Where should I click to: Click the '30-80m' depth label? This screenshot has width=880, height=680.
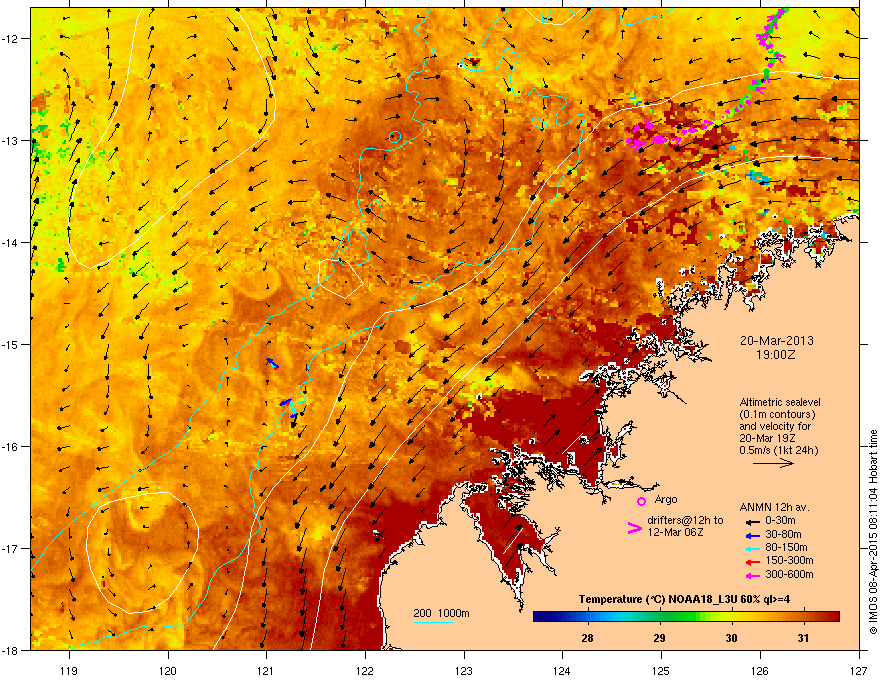point(783,534)
